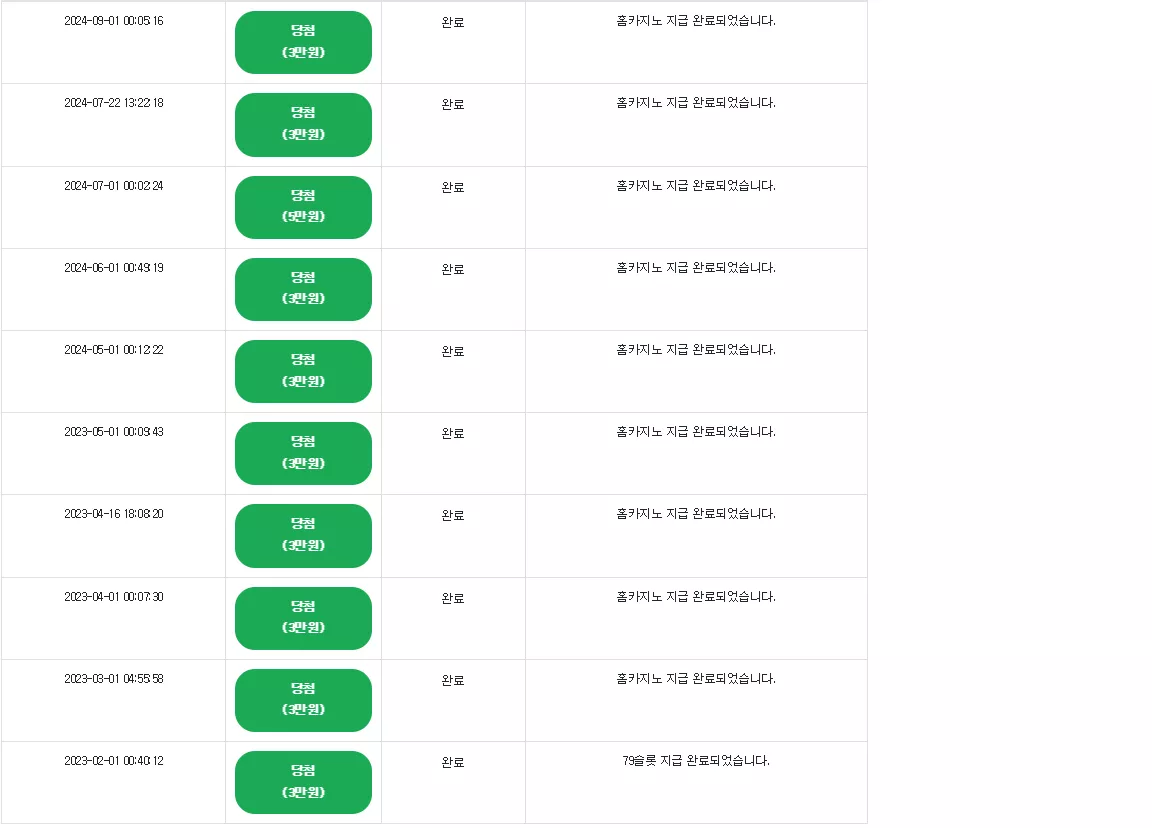Click the 79슬롯 지급 완료되었습니다 message

click(x=696, y=760)
